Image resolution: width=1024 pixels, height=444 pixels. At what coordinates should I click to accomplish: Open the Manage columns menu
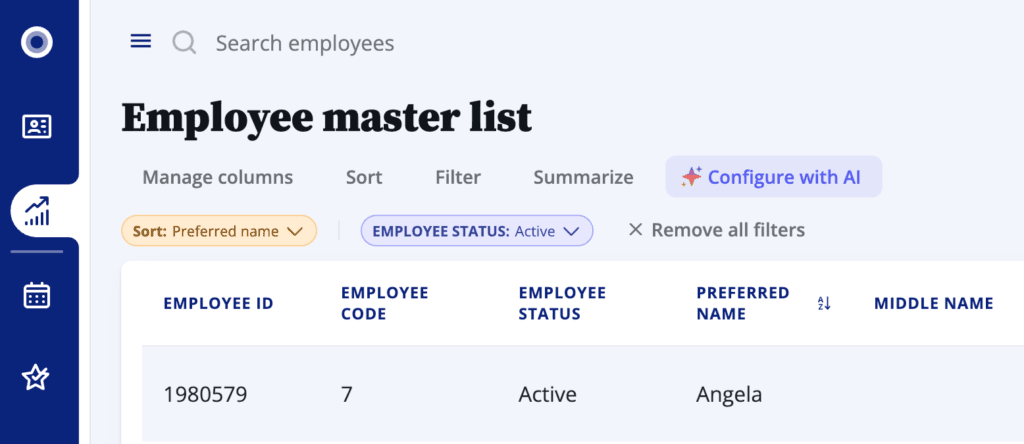coord(217,177)
